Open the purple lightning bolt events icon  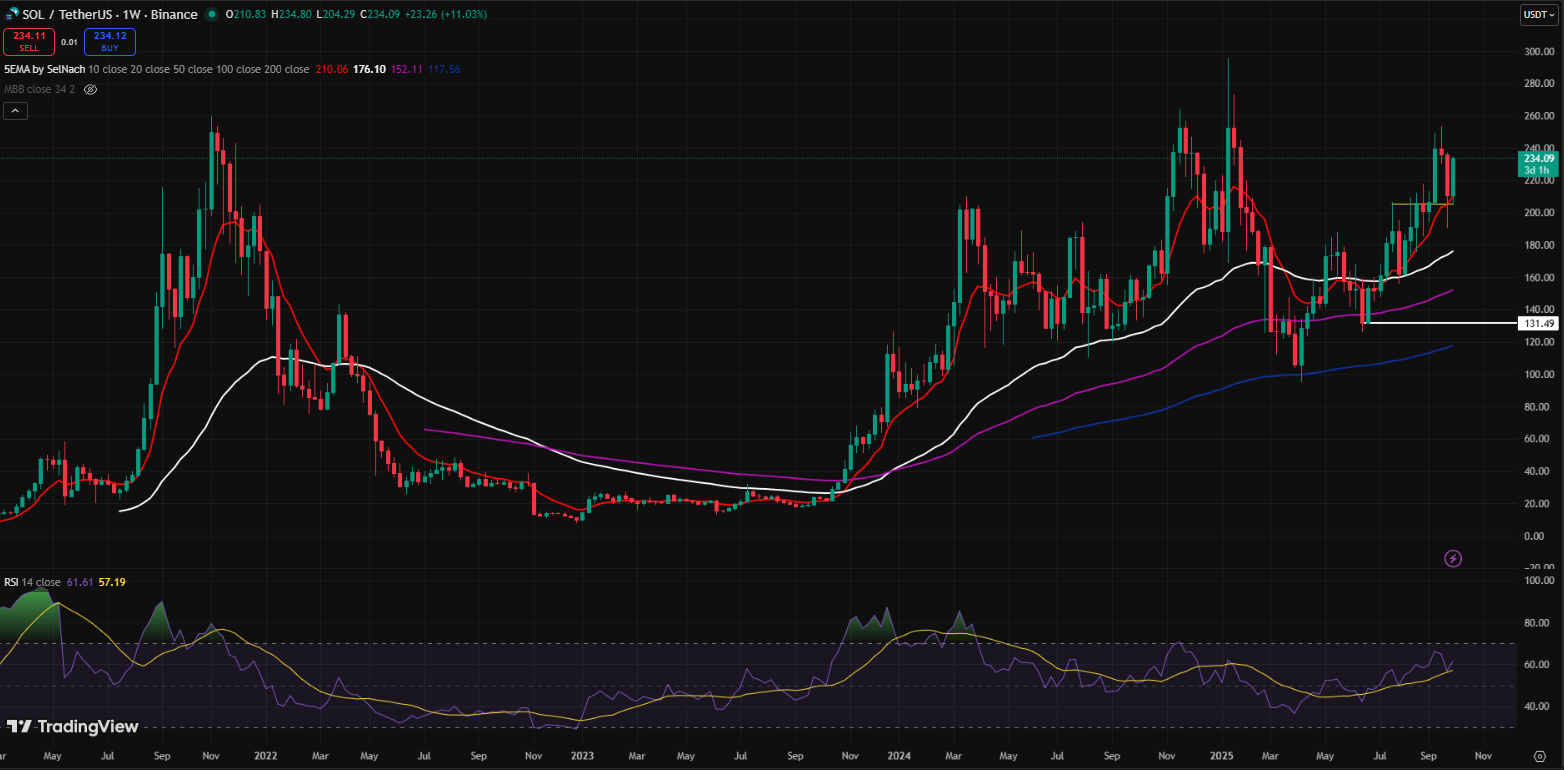(1453, 558)
